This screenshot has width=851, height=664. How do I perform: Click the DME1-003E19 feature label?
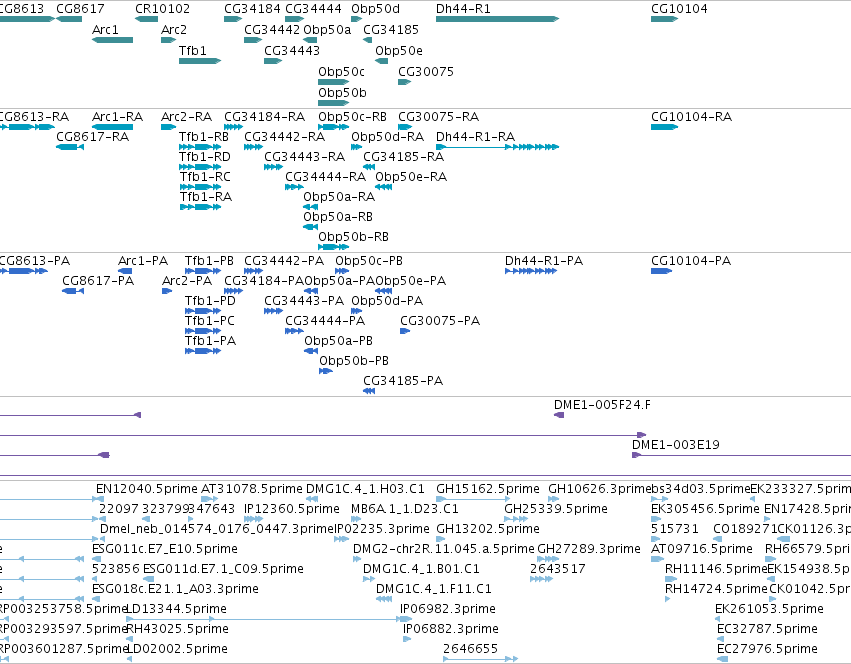click(x=676, y=445)
